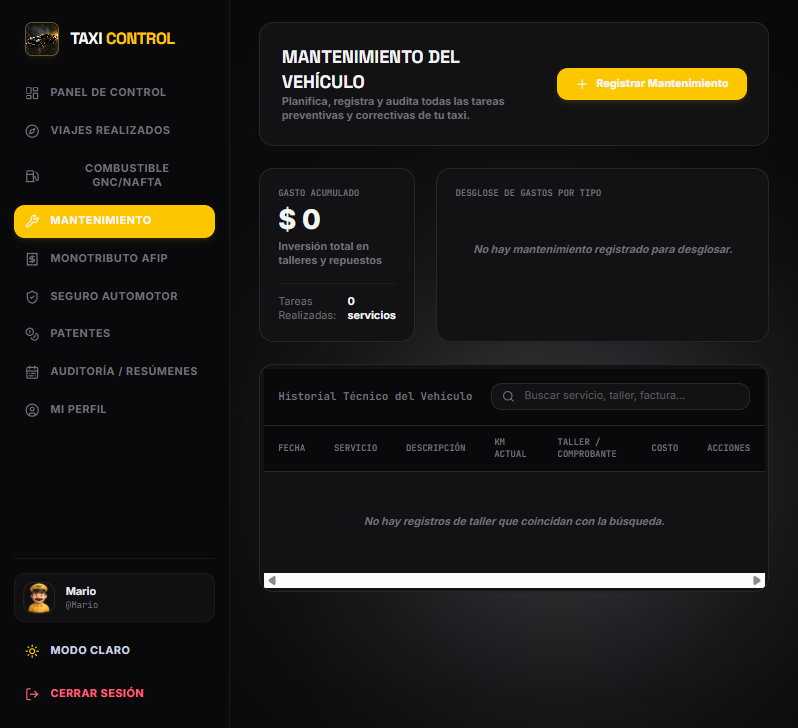
Task: Open Viajes Realizados in sidebar
Action: click(x=115, y=130)
